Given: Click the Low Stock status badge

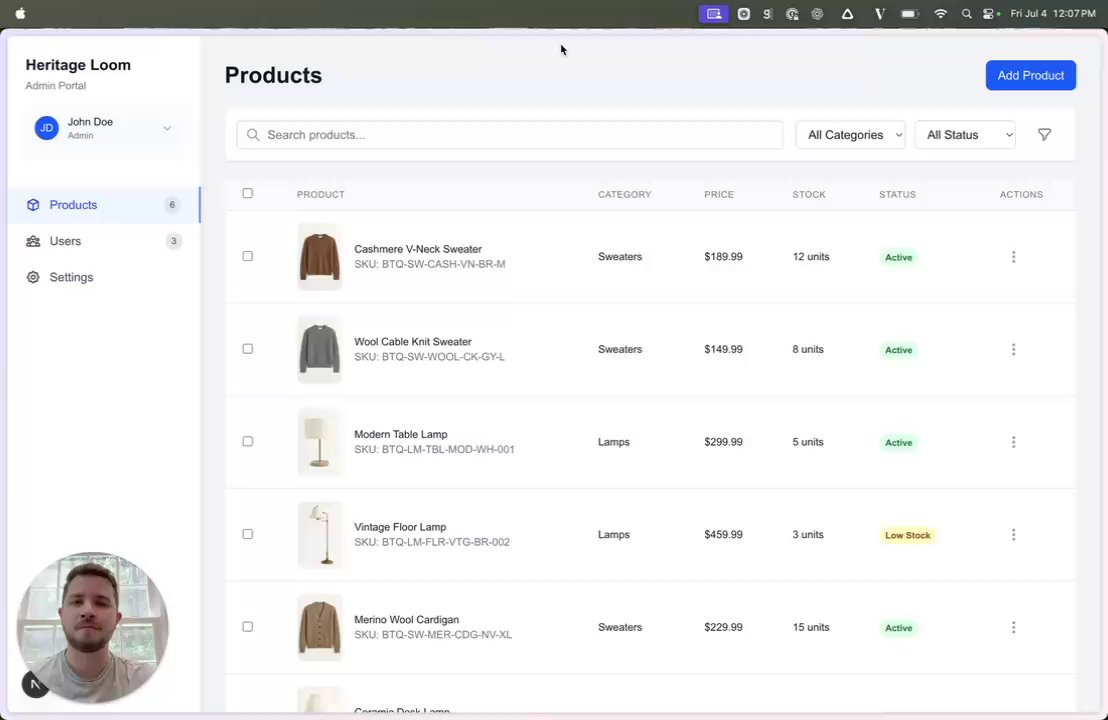Looking at the screenshot, I should click(x=907, y=535).
